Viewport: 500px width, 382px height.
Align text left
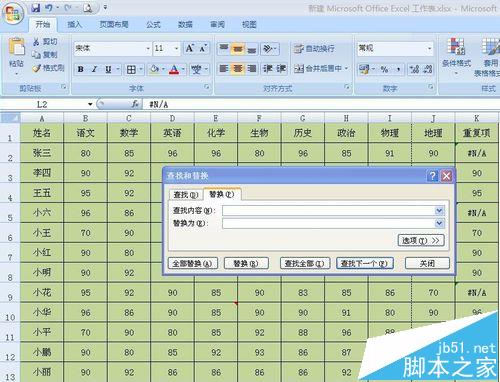[x=224, y=69]
